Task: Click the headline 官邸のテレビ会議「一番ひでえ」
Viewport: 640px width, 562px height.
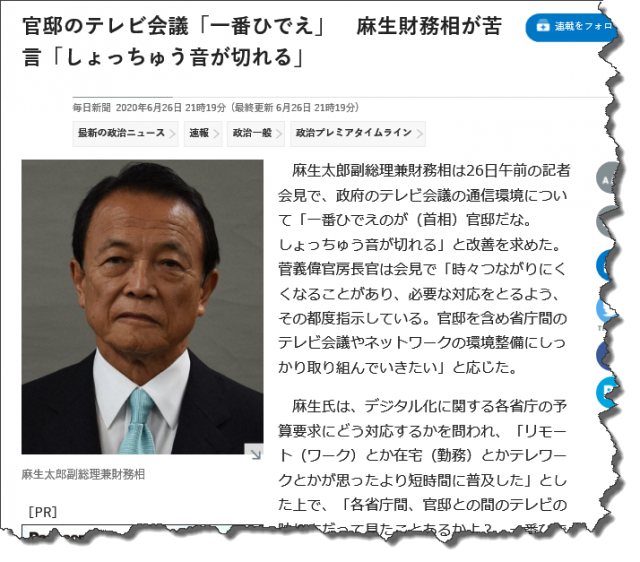Action: [x=173, y=27]
